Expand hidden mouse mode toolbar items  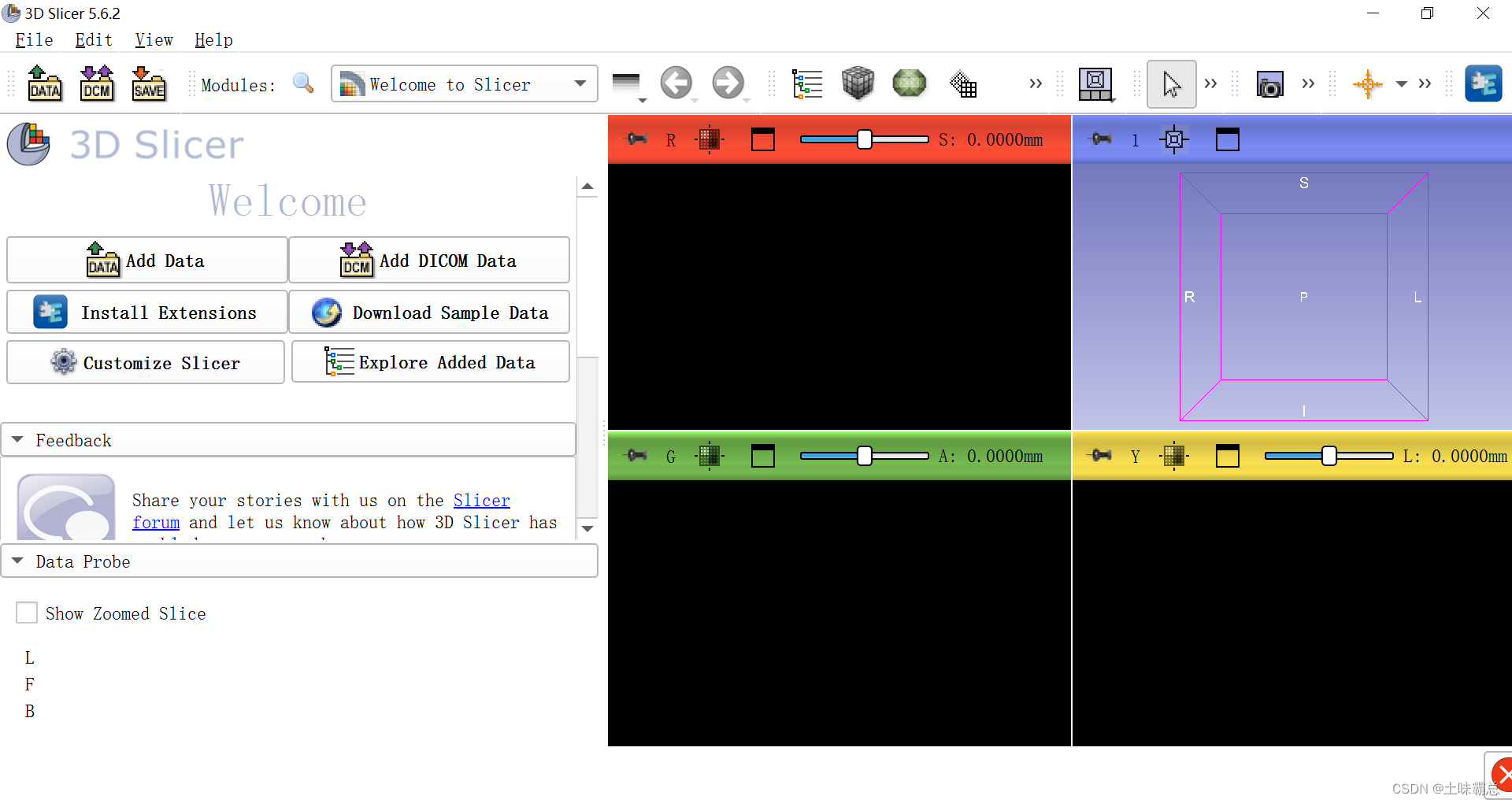1210,83
